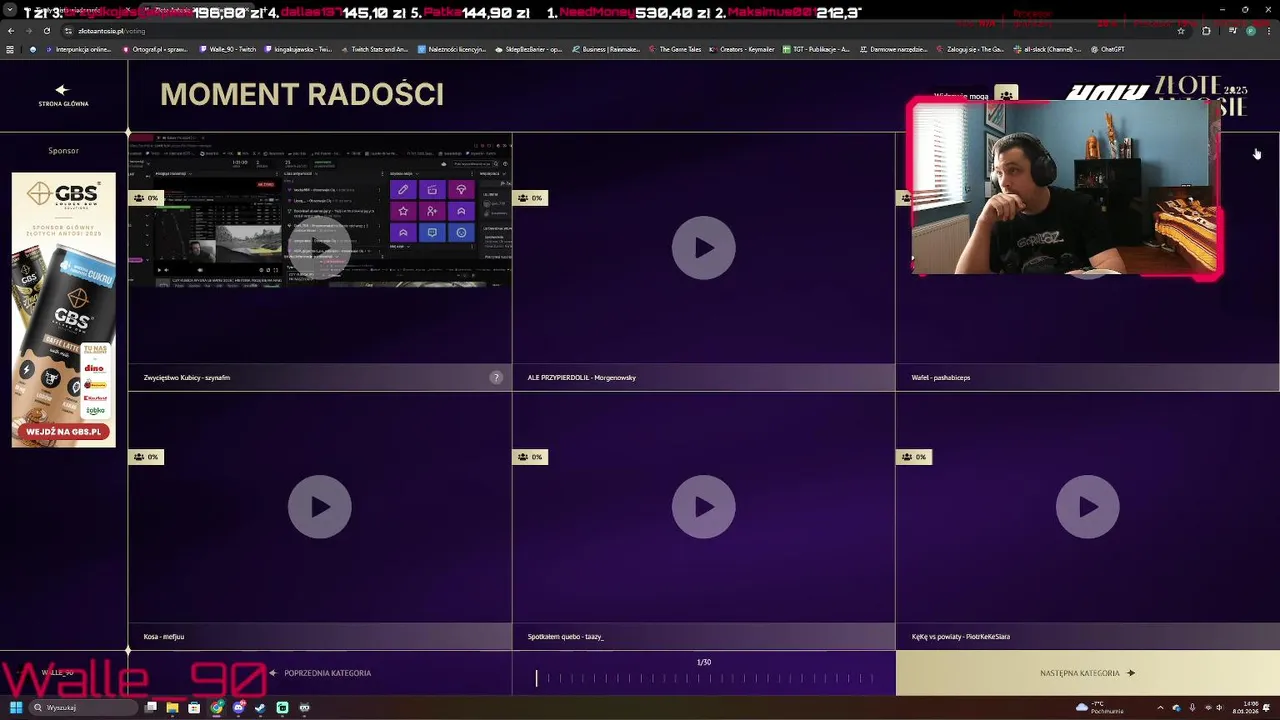Click the question mark on Zwycięstwo Kubicy
The height and width of the screenshot is (720, 1280).
[x=496, y=377]
